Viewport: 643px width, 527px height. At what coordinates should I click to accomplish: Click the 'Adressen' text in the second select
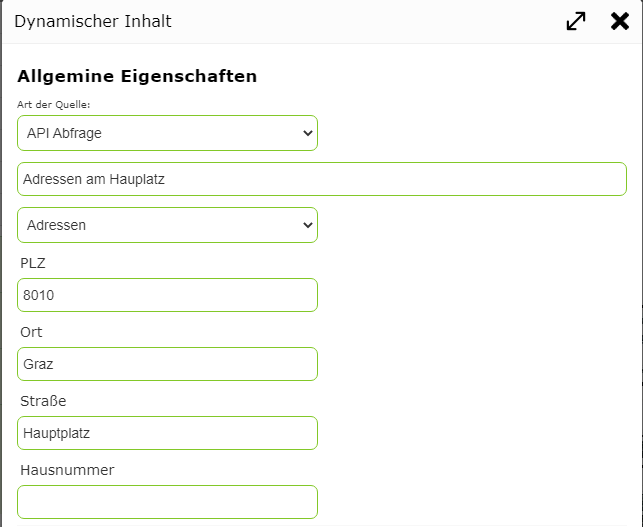click(x=57, y=225)
